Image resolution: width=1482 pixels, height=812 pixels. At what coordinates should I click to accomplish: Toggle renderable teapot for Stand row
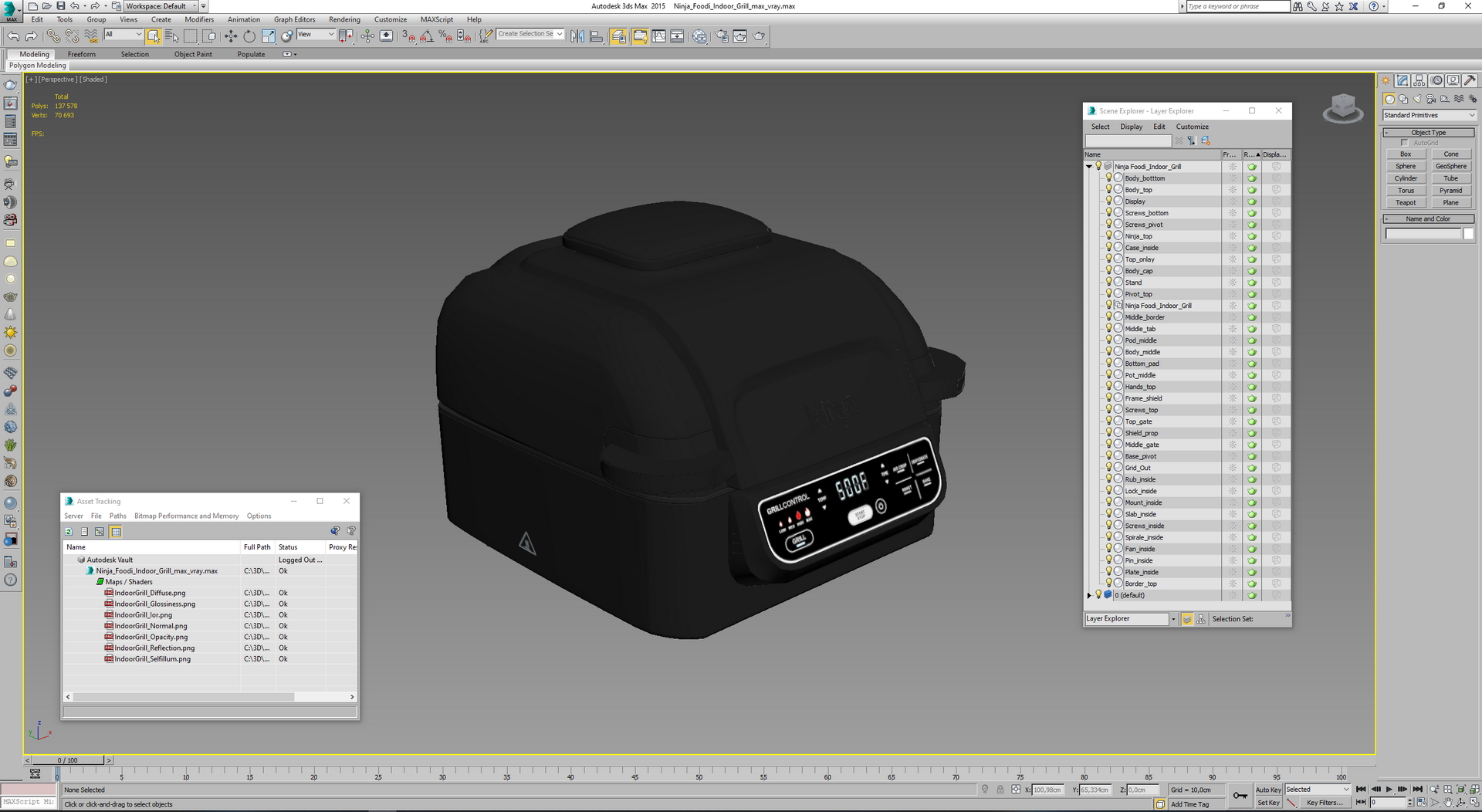1252,283
